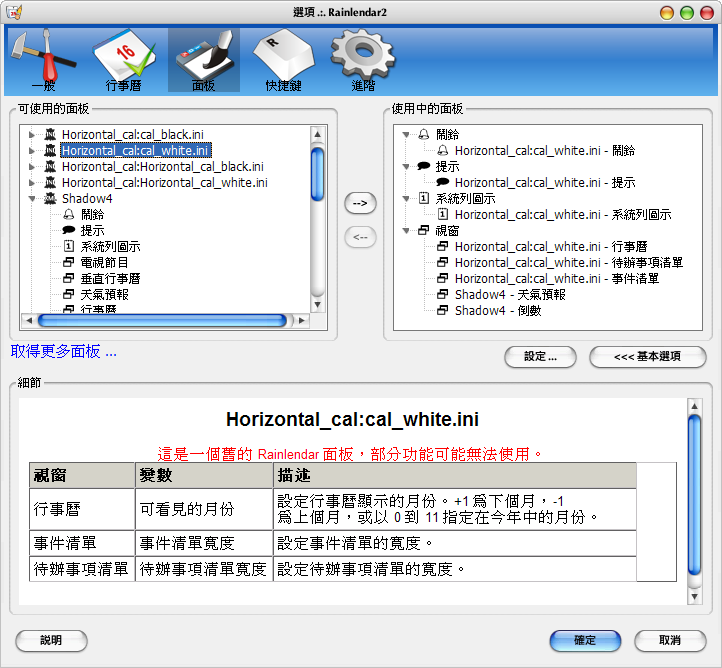The image size is (722, 668).
Task: Expand Horizontal_cal:Horizontal_cal_black.ini node
Action: click(32, 167)
